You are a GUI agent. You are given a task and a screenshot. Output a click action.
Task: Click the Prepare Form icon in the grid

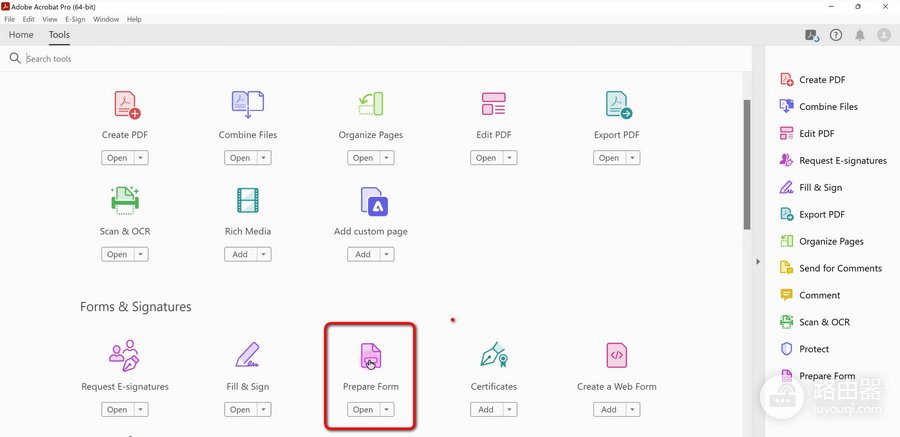pos(370,356)
